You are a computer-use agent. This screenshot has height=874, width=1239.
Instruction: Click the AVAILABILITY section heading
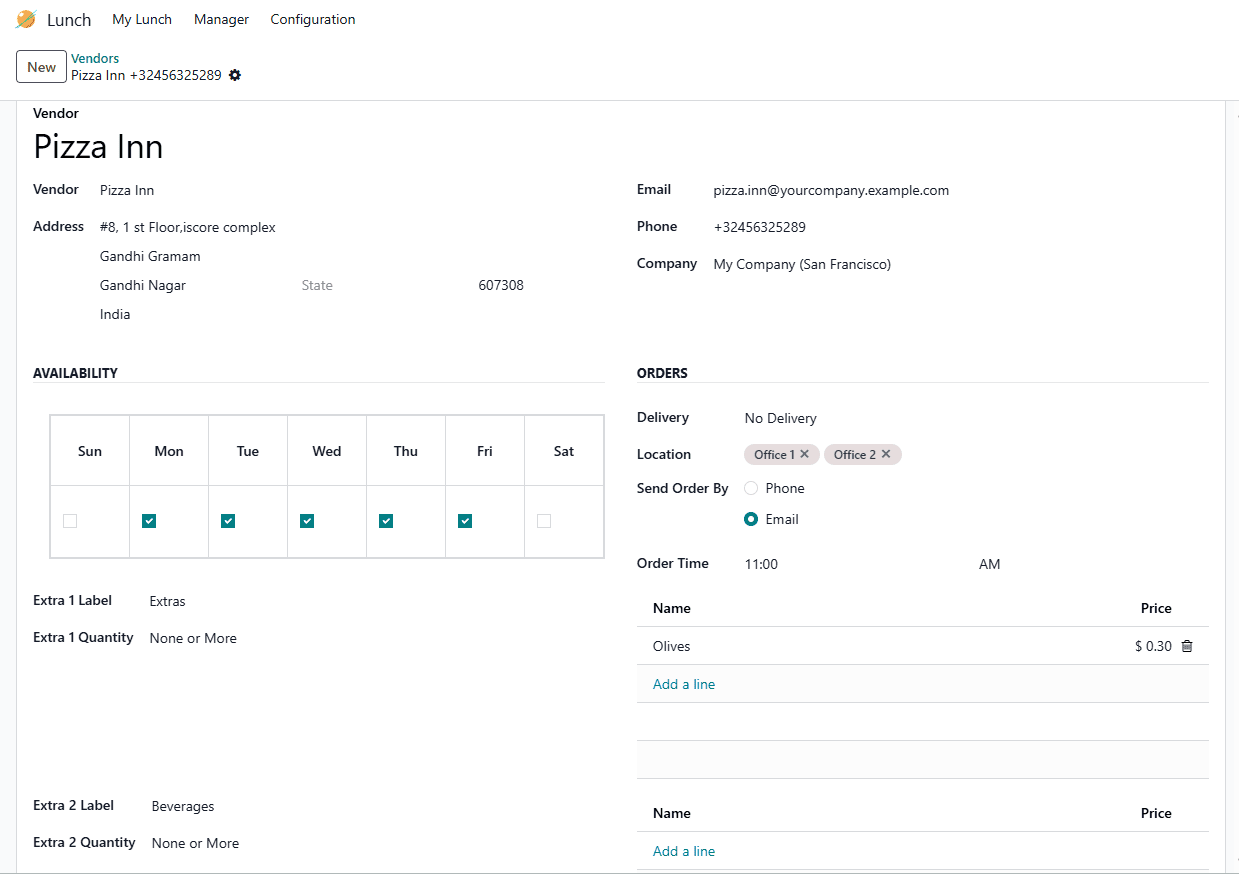(75, 373)
